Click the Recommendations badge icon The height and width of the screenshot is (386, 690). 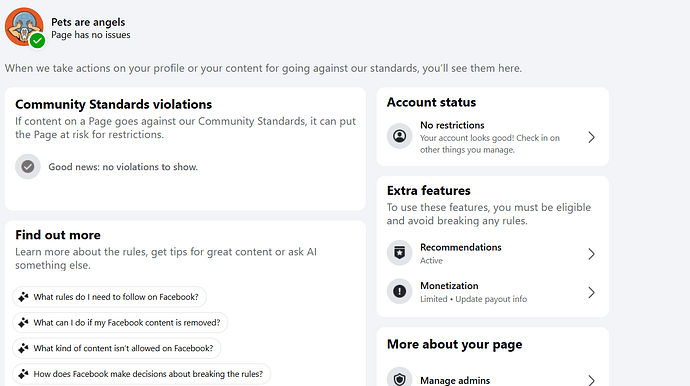(x=400, y=253)
